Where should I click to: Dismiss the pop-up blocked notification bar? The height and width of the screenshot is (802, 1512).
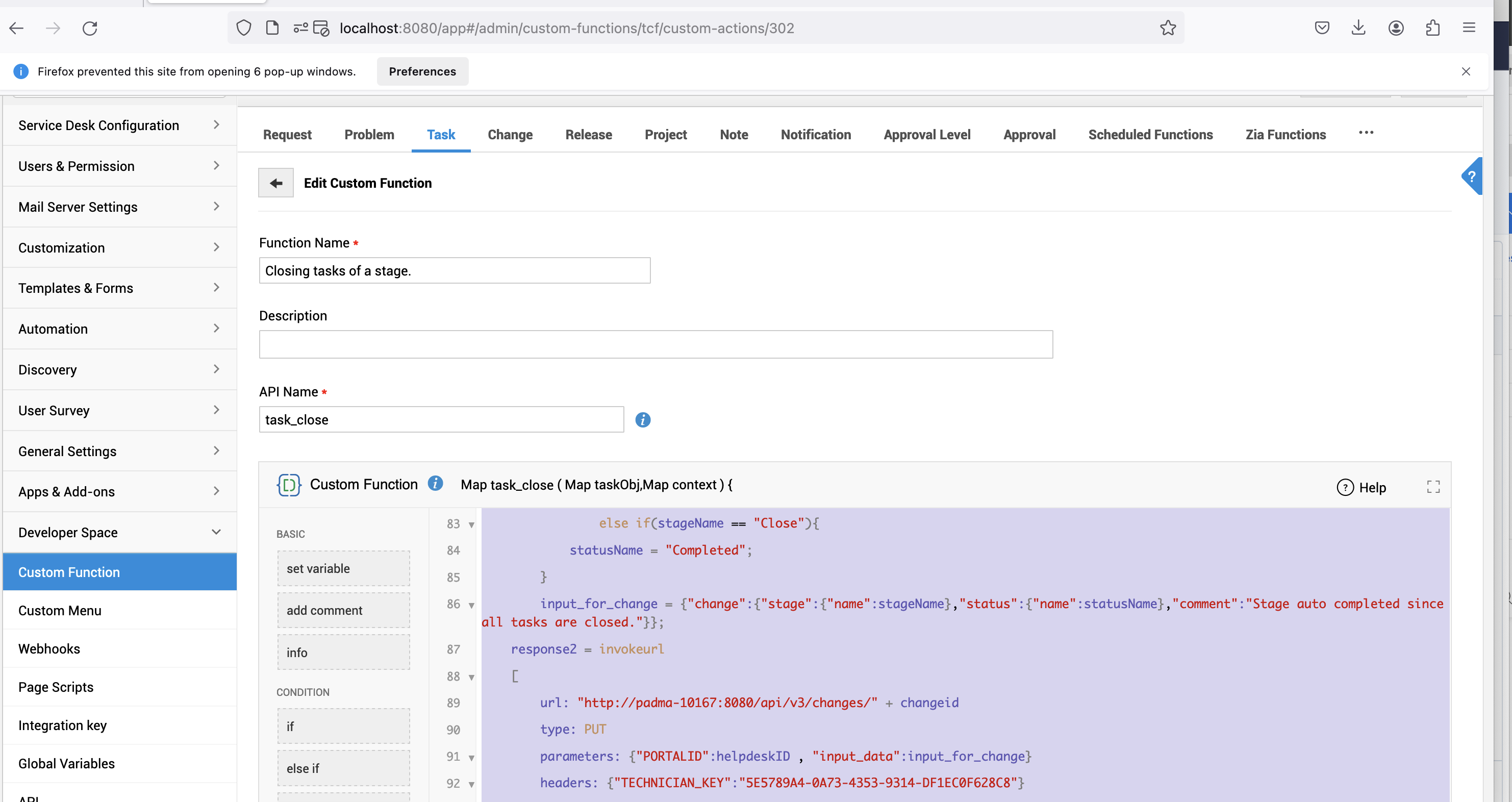(x=1466, y=71)
